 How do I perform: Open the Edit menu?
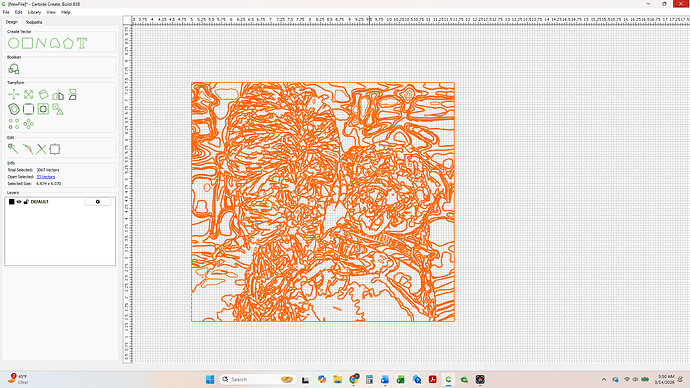click(18, 12)
